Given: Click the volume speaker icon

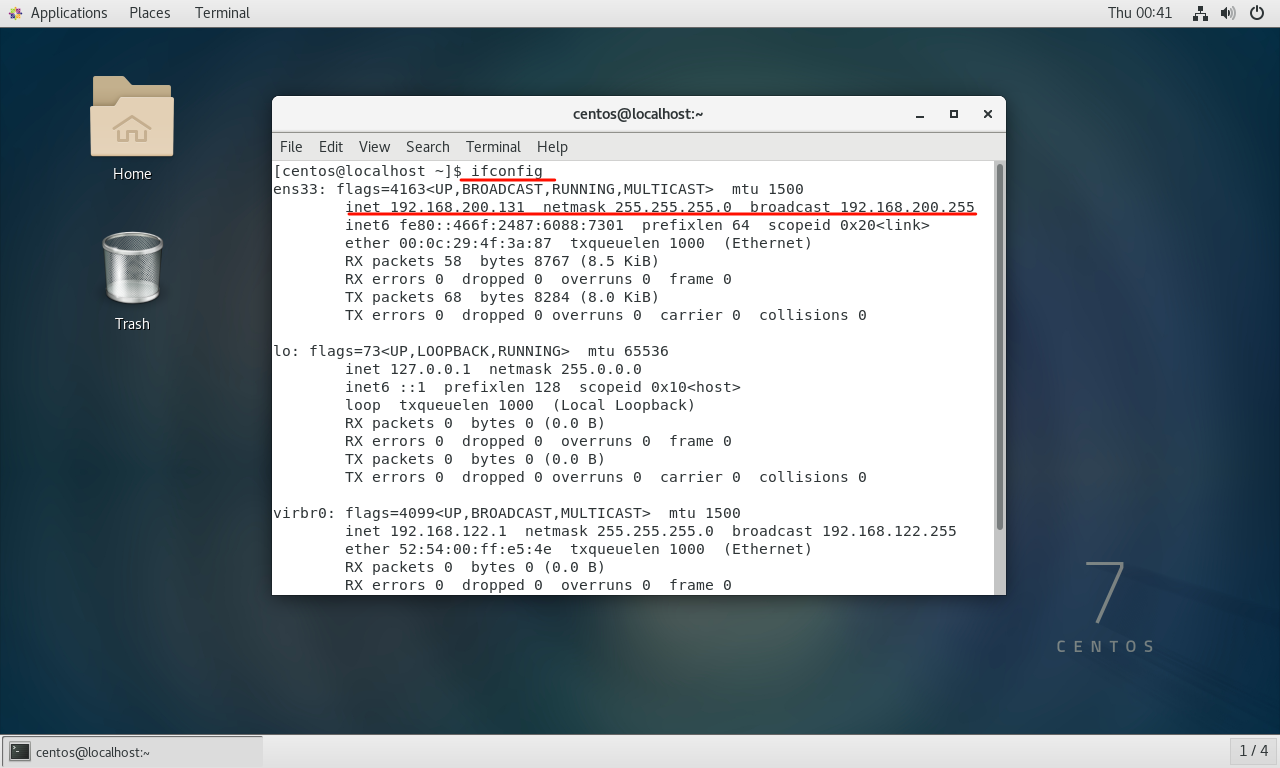Looking at the screenshot, I should [x=1229, y=13].
